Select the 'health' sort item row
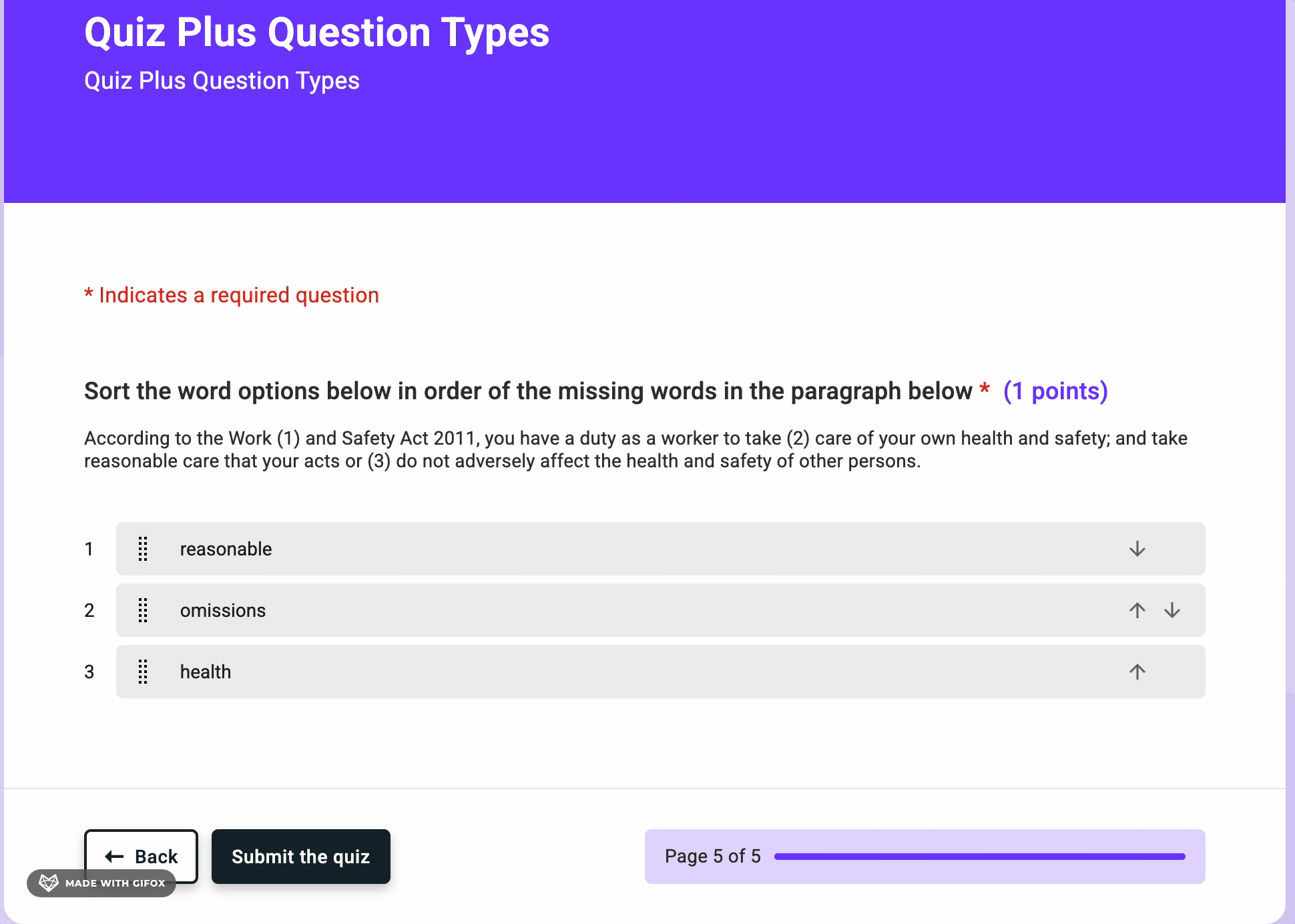 pyautogui.click(x=661, y=672)
